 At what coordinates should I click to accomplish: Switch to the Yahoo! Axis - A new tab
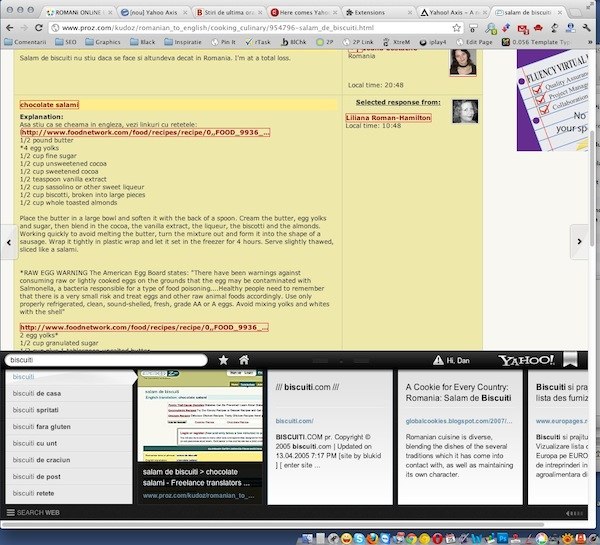(x=454, y=13)
